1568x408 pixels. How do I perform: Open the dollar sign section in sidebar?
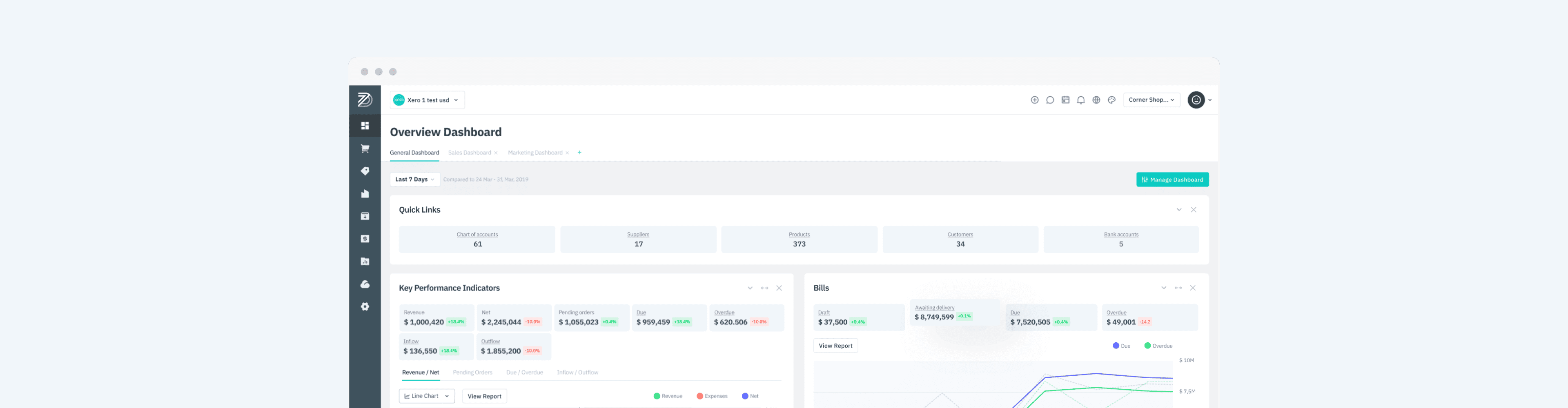(365, 239)
